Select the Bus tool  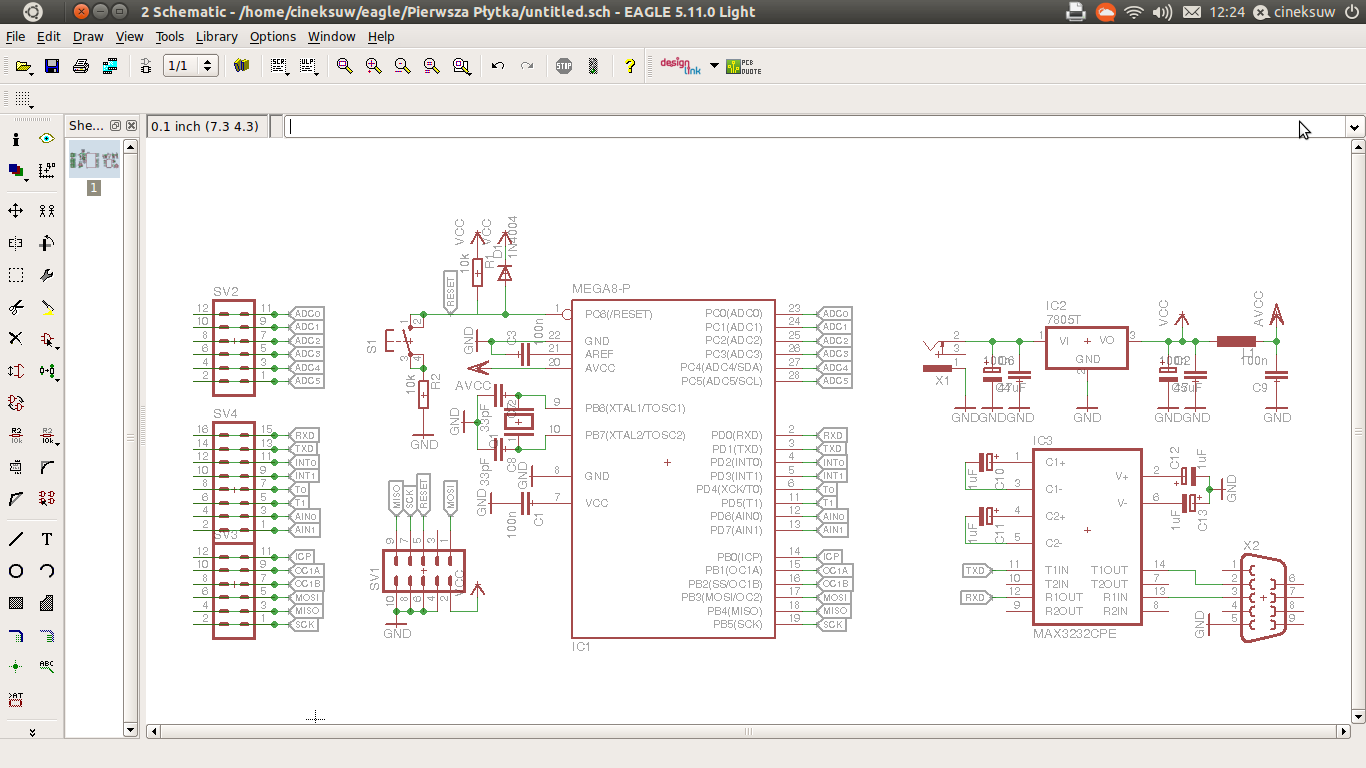[16, 635]
